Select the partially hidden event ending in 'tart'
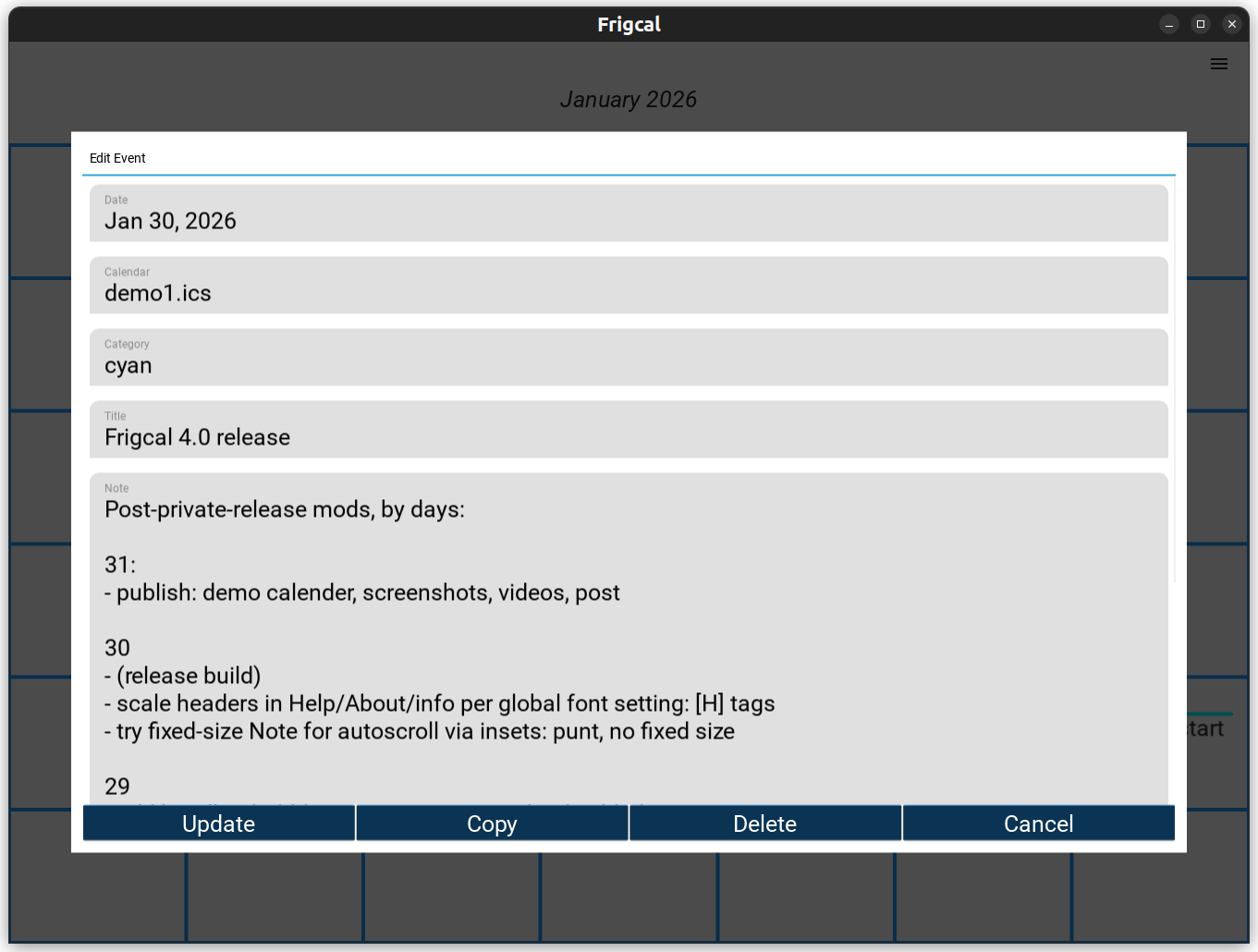Screen dimensions: 1258x952 point(1207,728)
